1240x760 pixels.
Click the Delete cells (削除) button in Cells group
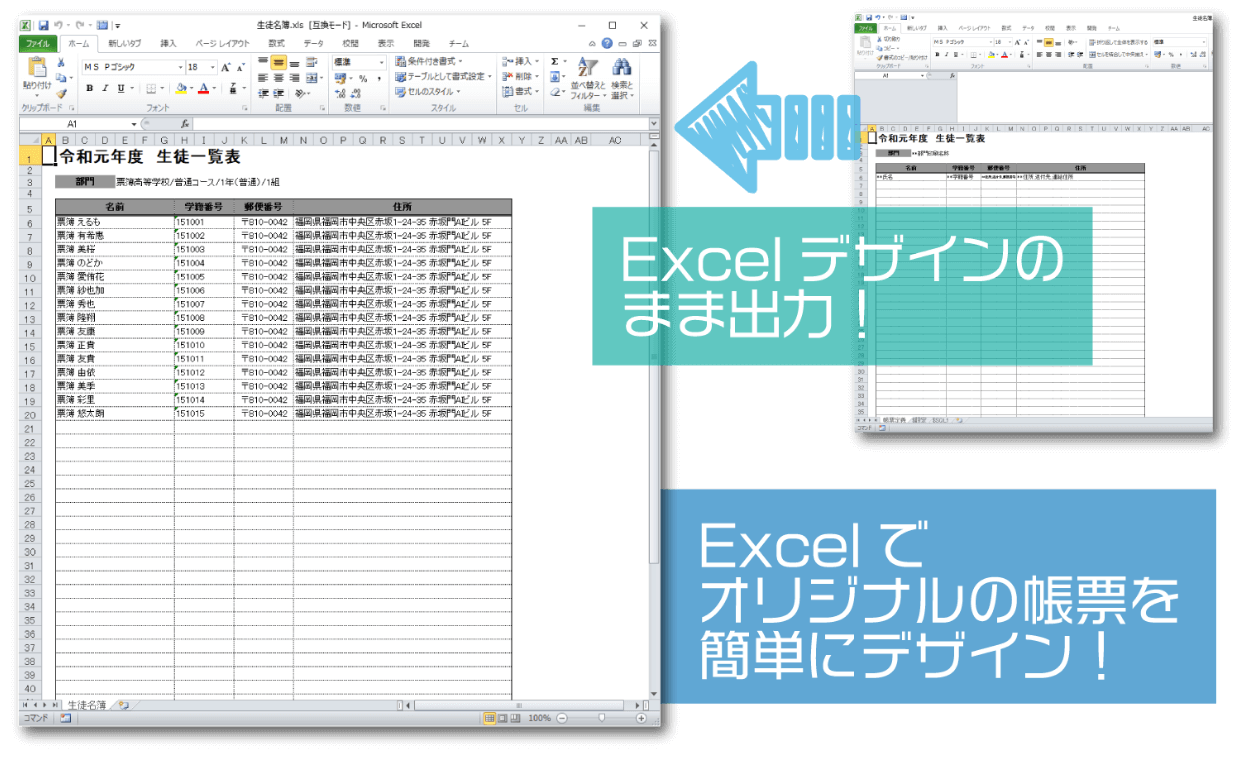[520, 77]
